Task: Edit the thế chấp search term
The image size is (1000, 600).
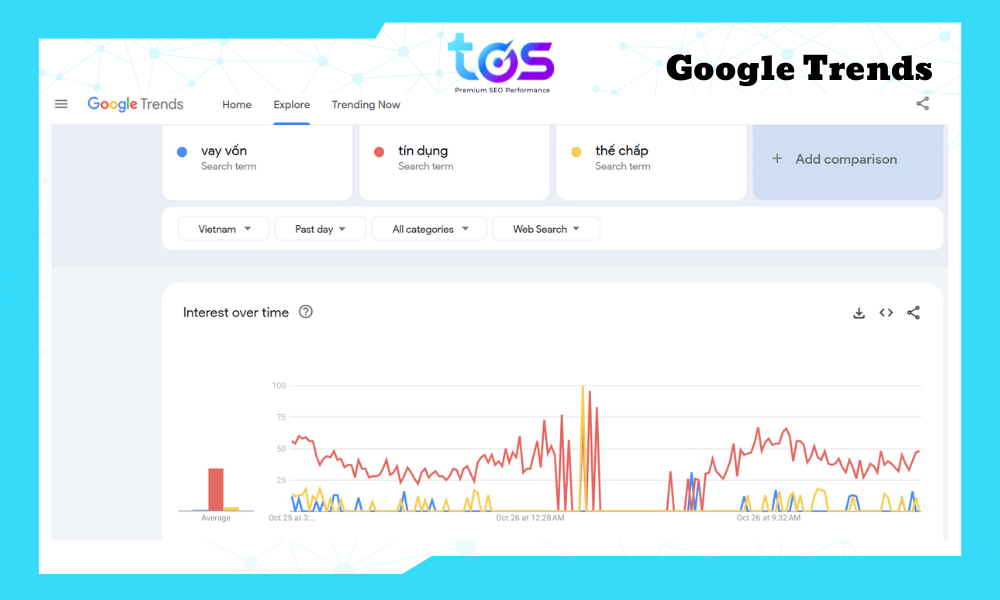Action: click(x=622, y=151)
